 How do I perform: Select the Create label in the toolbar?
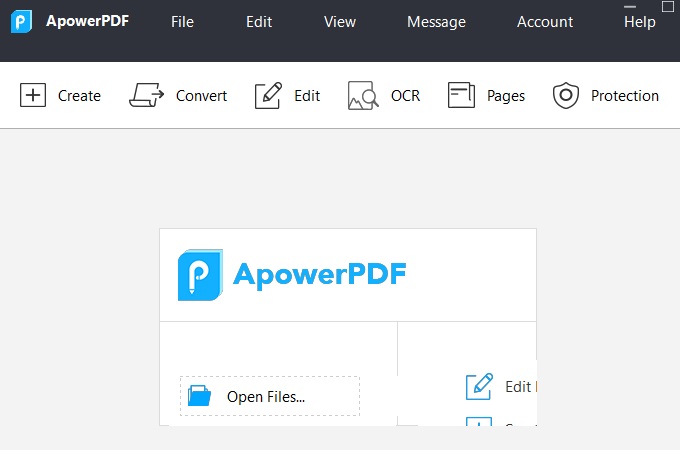(79, 95)
